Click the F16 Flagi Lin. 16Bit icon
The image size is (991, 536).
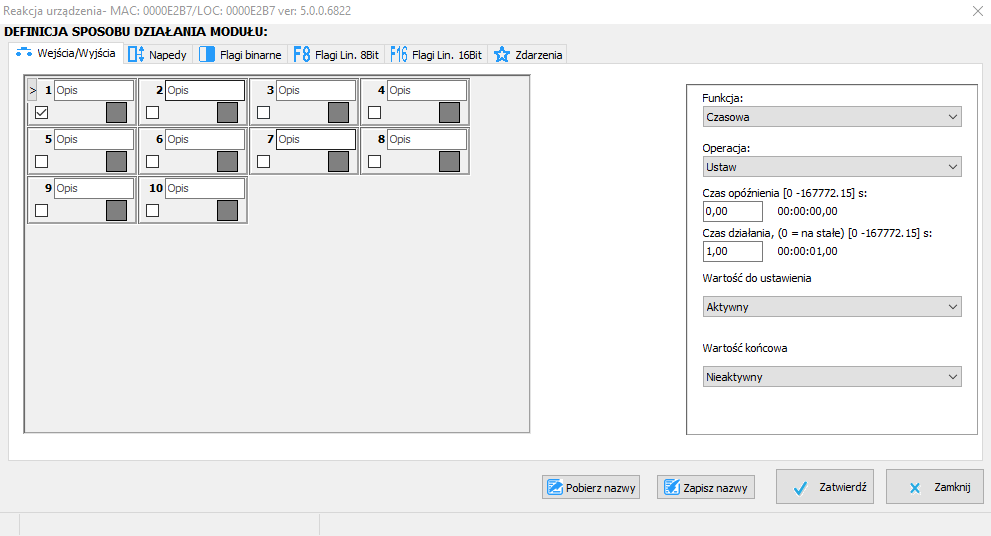(x=399, y=54)
